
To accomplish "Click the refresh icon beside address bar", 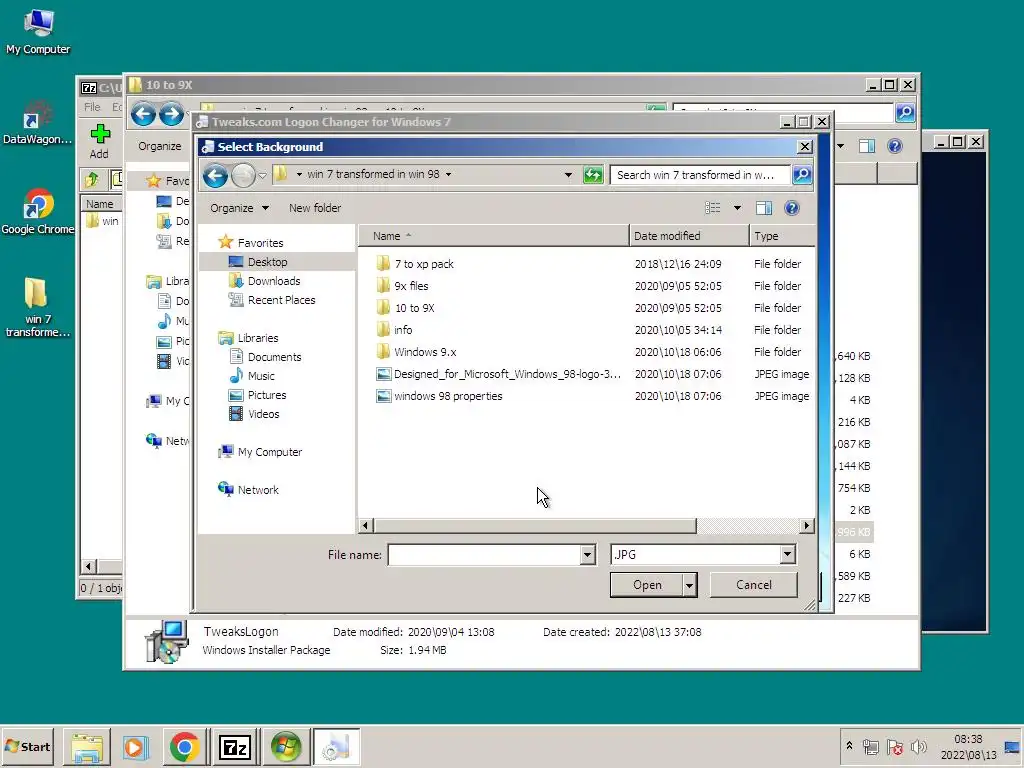I will click(593, 175).
